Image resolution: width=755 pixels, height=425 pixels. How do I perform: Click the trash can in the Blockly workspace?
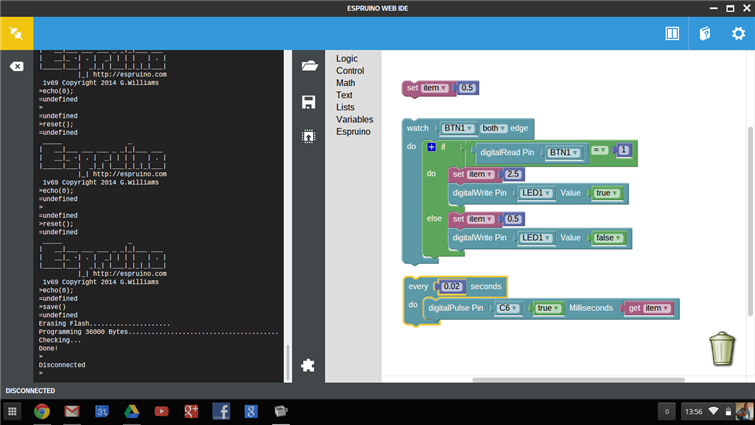click(x=722, y=348)
